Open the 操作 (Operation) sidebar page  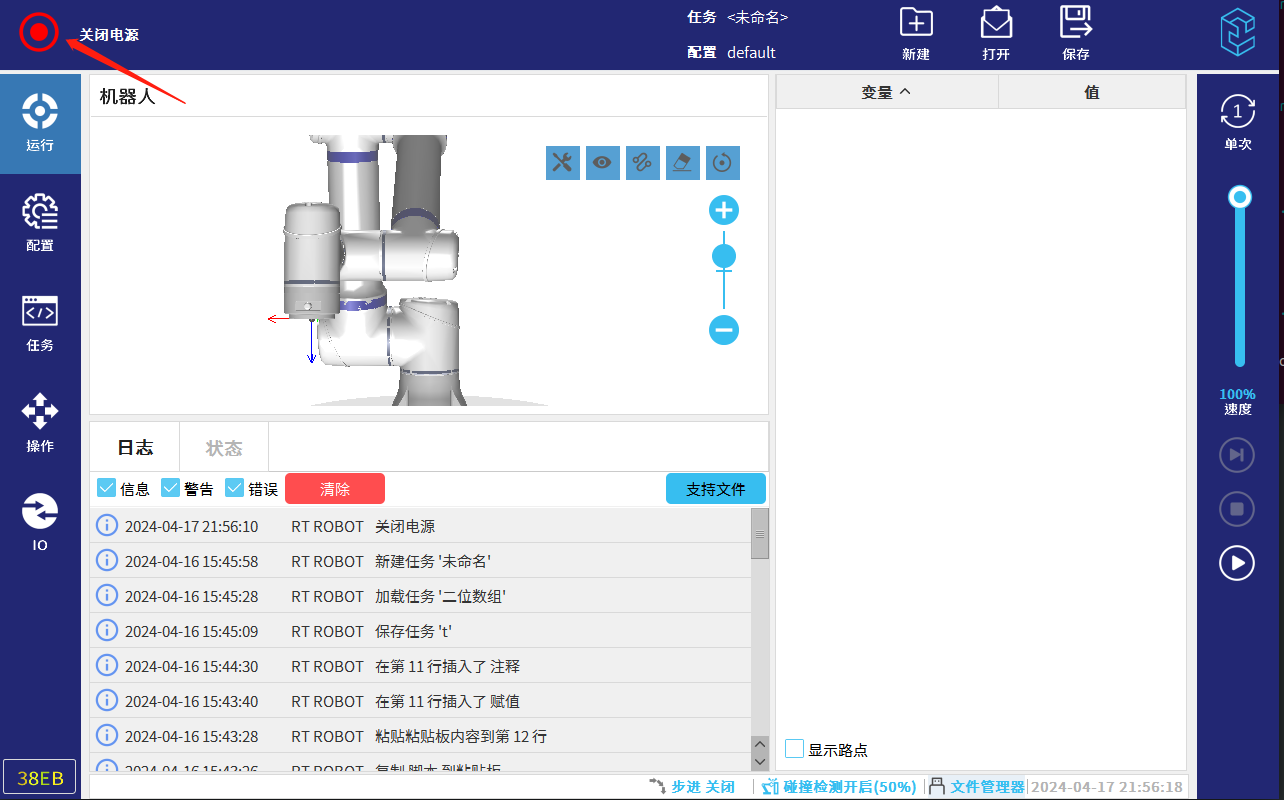click(x=40, y=422)
